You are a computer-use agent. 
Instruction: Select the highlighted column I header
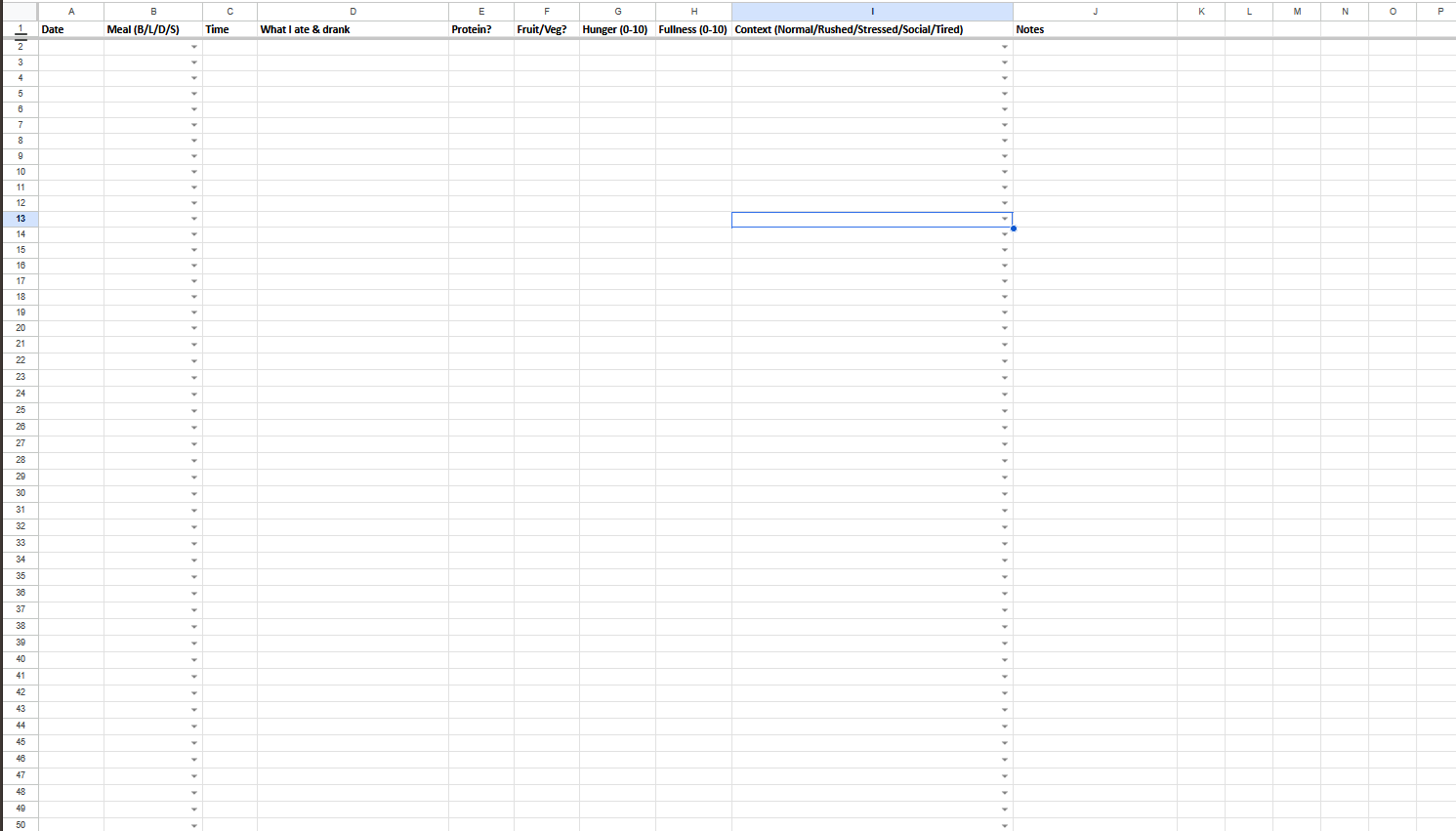click(873, 11)
